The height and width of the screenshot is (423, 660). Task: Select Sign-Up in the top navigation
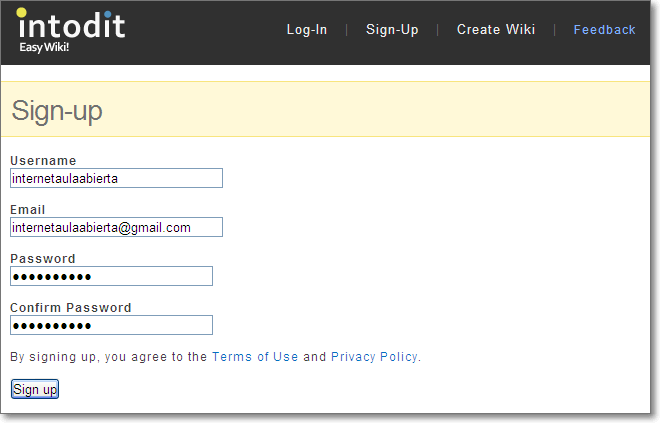[x=392, y=29]
